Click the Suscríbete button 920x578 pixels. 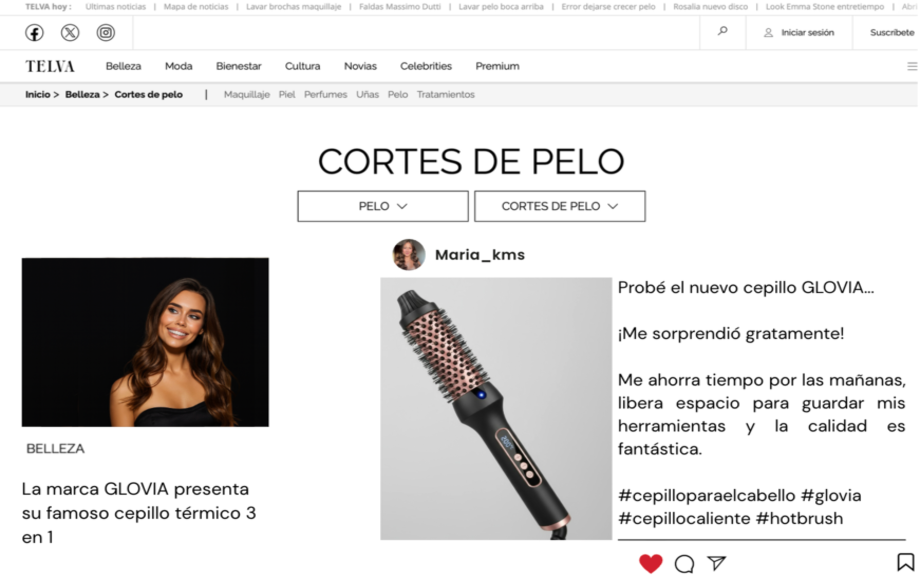[x=892, y=33]
